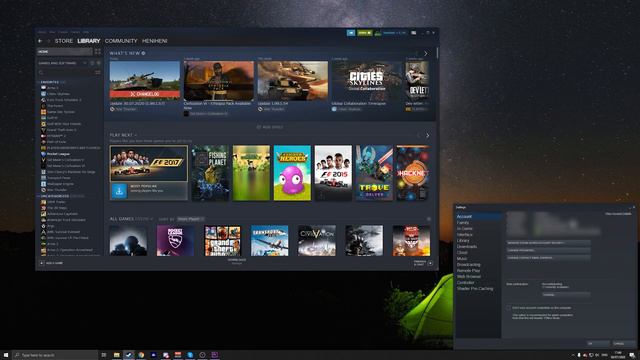Select Home in library sidebar

coord(64,52)
